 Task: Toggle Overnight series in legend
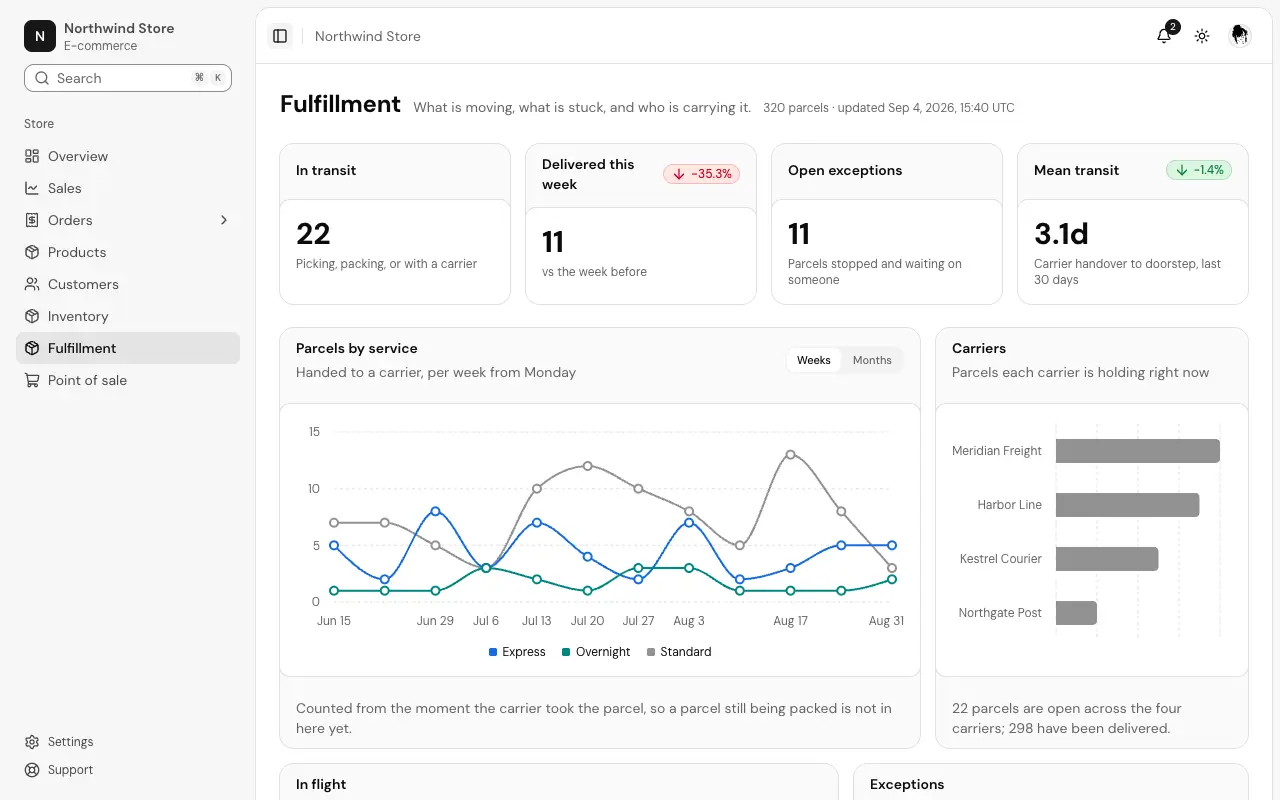pyautogui.click(x=596, y=652)
